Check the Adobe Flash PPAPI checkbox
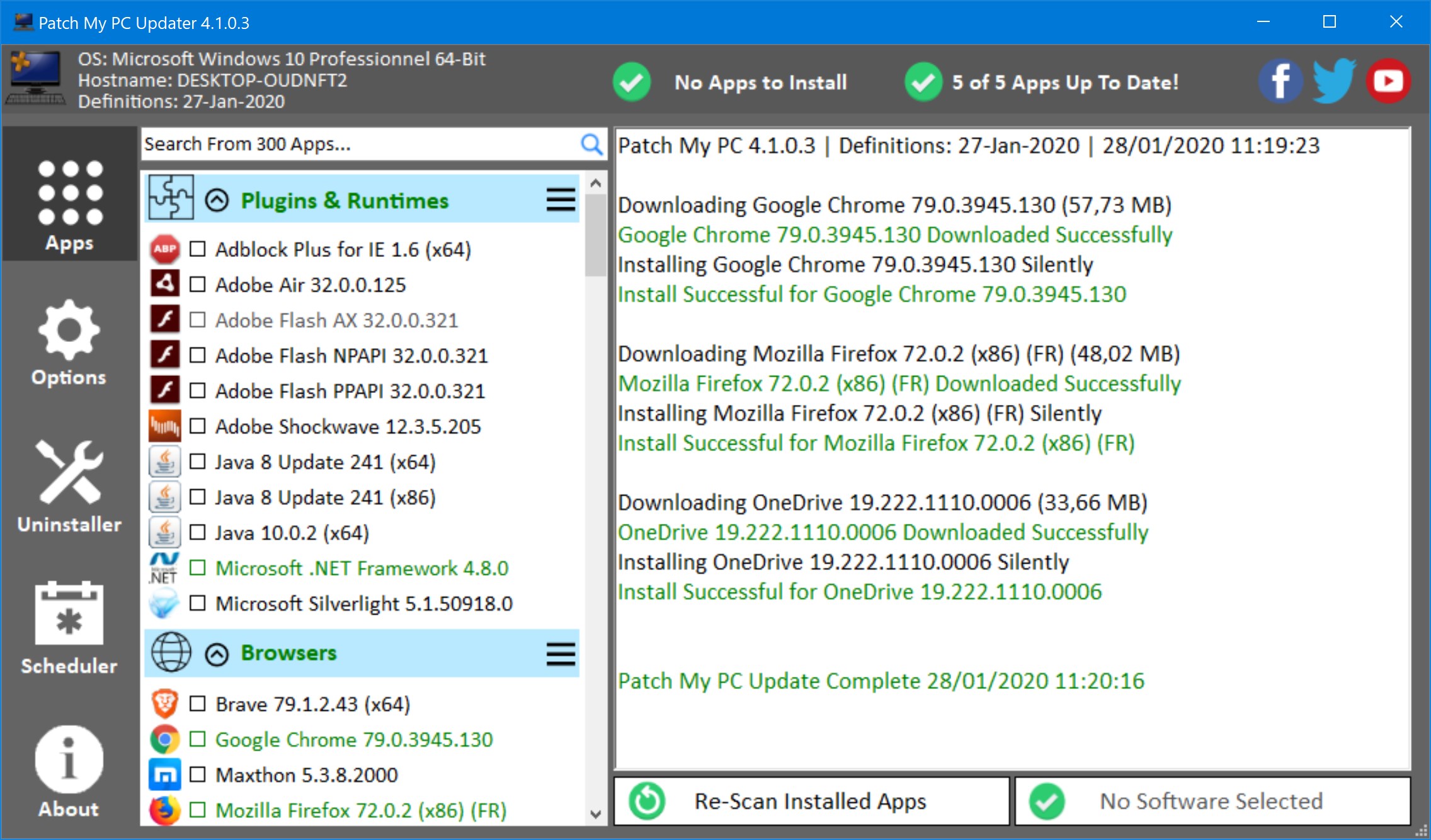This screenshot has width=1431, height=840. [198, 390]
